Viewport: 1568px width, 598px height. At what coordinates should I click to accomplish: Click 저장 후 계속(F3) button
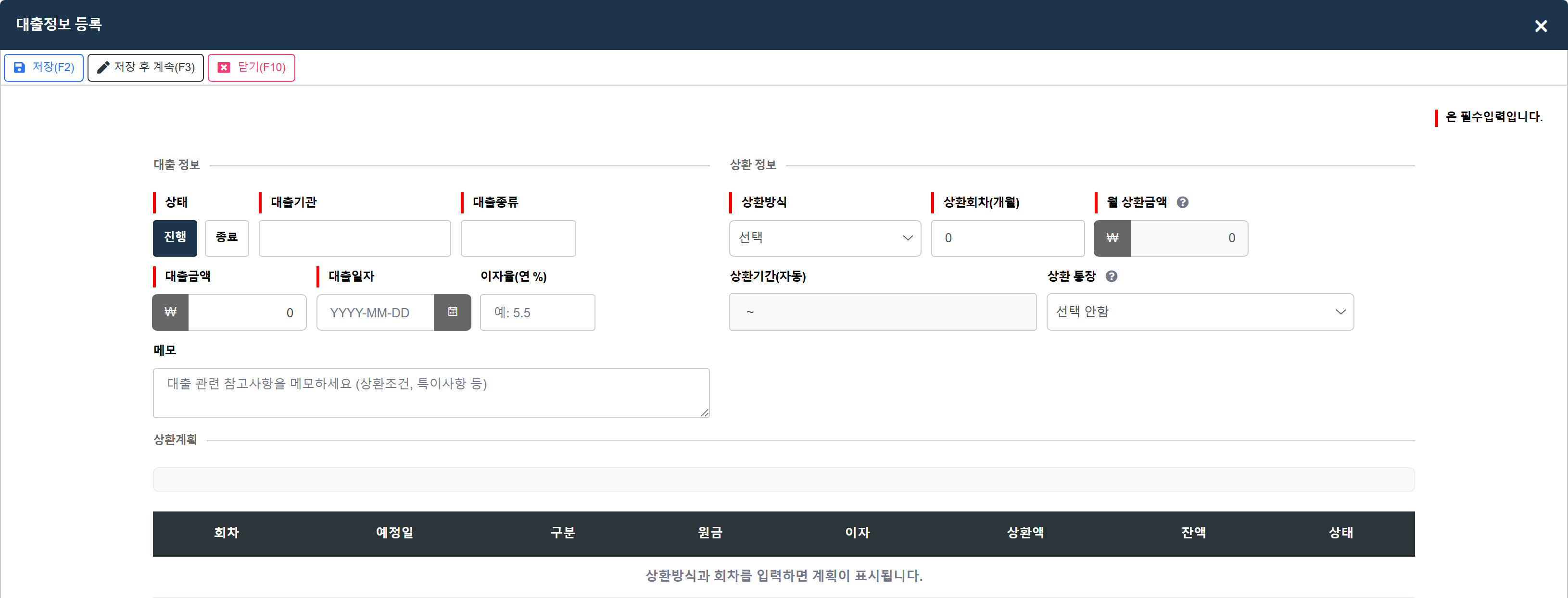tap(145, 67)
